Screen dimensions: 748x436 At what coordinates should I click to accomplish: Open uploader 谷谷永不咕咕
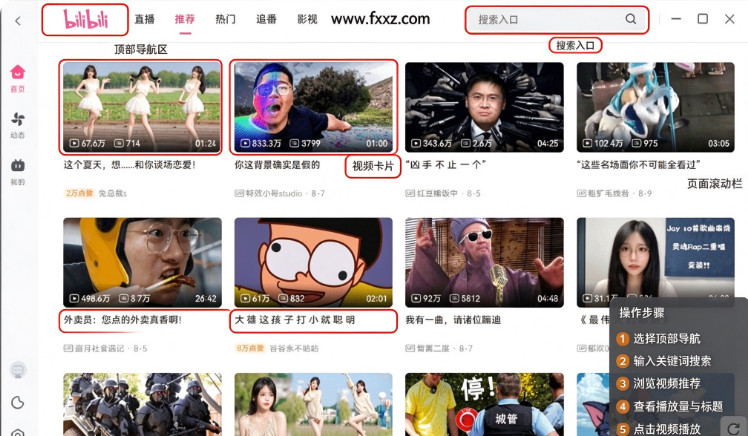294,348
